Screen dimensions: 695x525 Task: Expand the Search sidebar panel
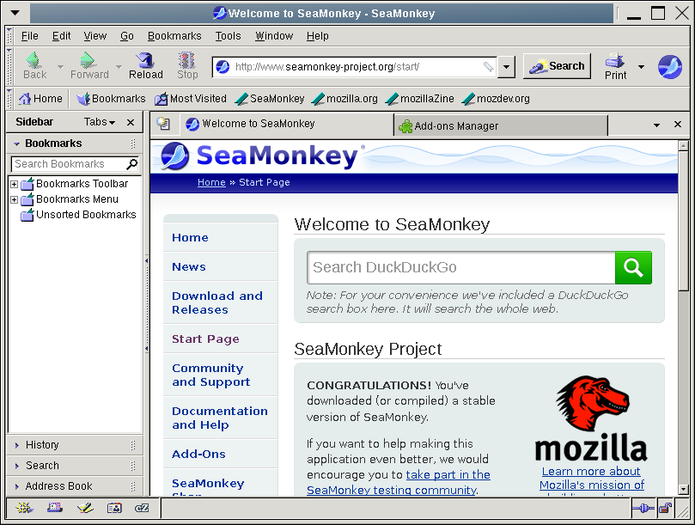coord(74,466)
